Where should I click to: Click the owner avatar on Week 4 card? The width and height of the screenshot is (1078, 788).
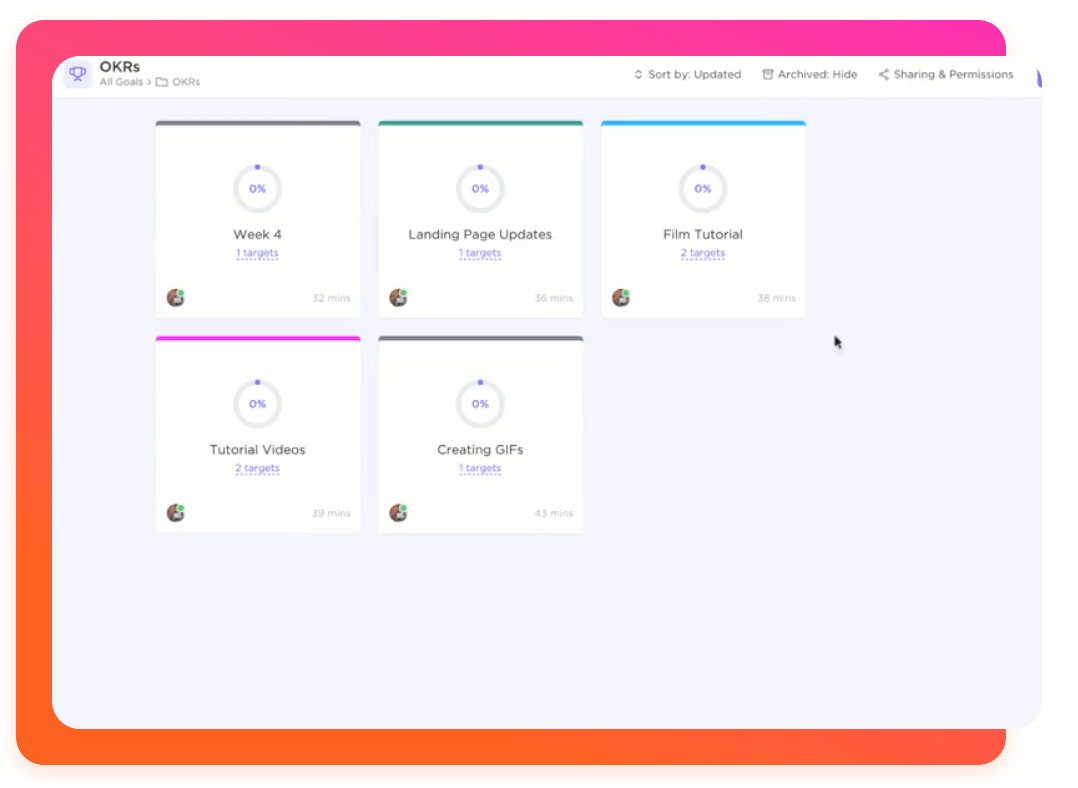tap(176, 298)
